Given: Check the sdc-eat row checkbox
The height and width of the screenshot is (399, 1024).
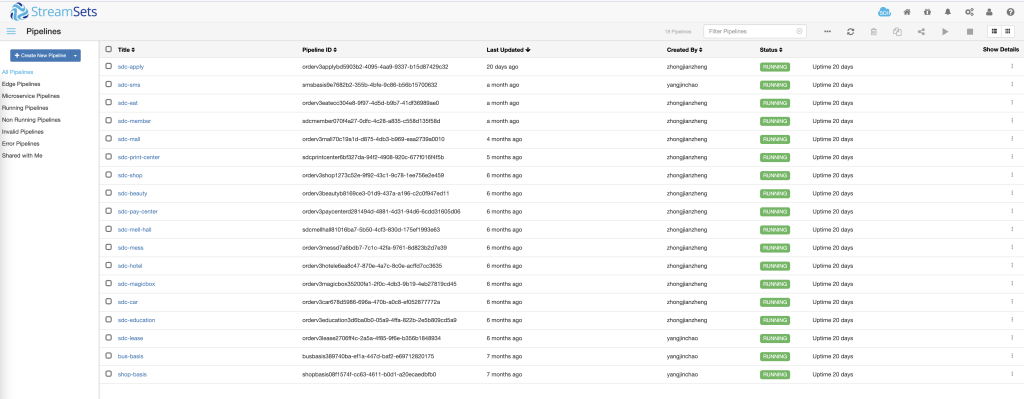Looking at the screenshot, I should pyautogui.click(x=109, y=103).
